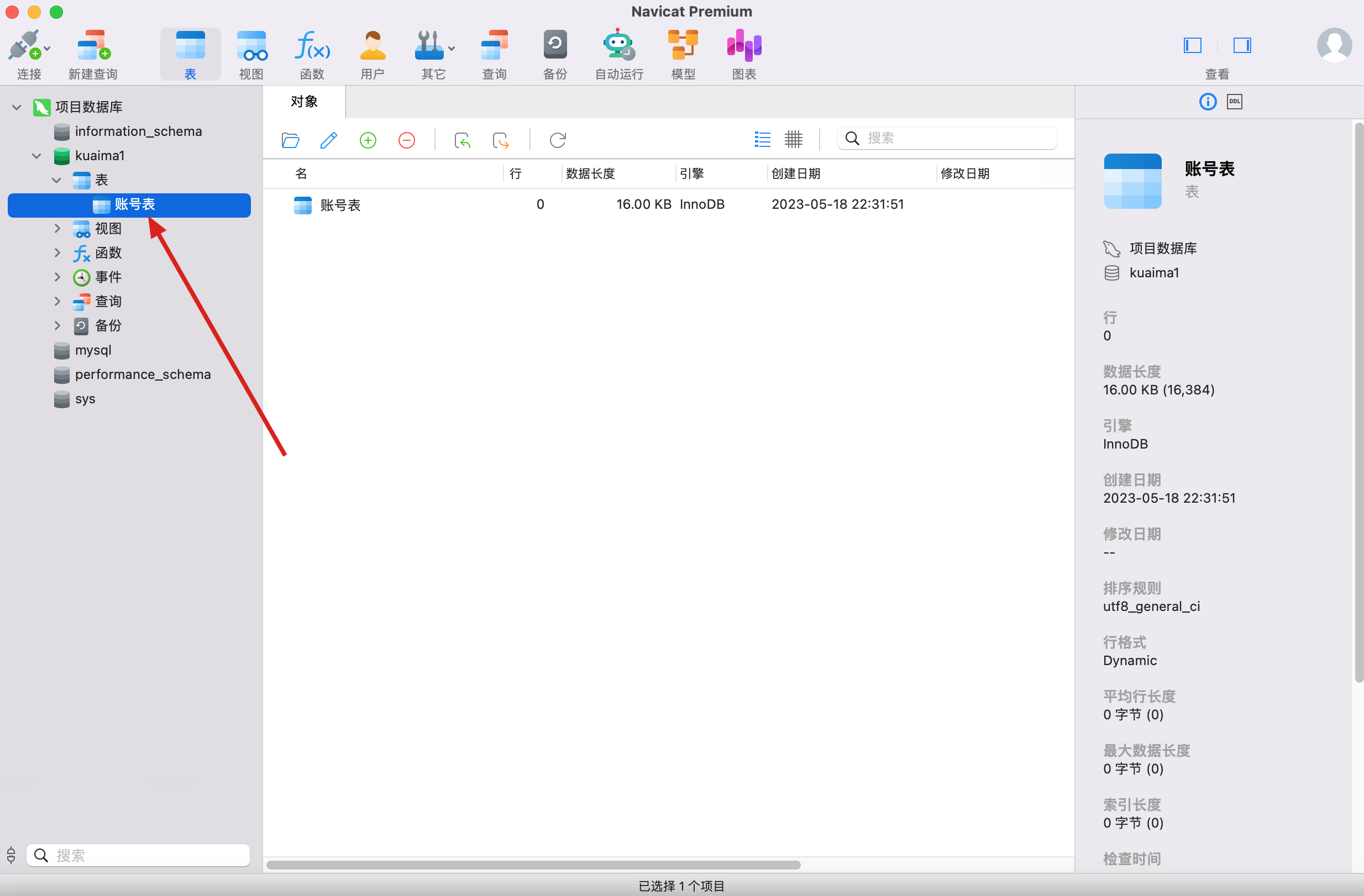Viewport: 1364px width, 896px height.
Task: Open the Model (模型) toolbar icon
Action: point(683,45)
